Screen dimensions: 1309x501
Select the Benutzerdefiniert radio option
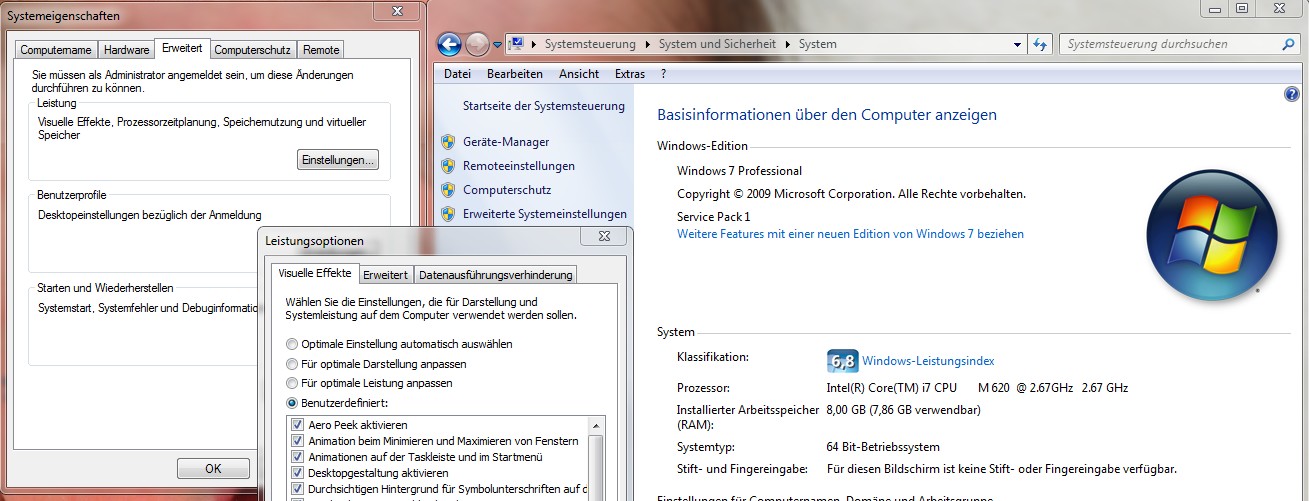coord(337,403)
